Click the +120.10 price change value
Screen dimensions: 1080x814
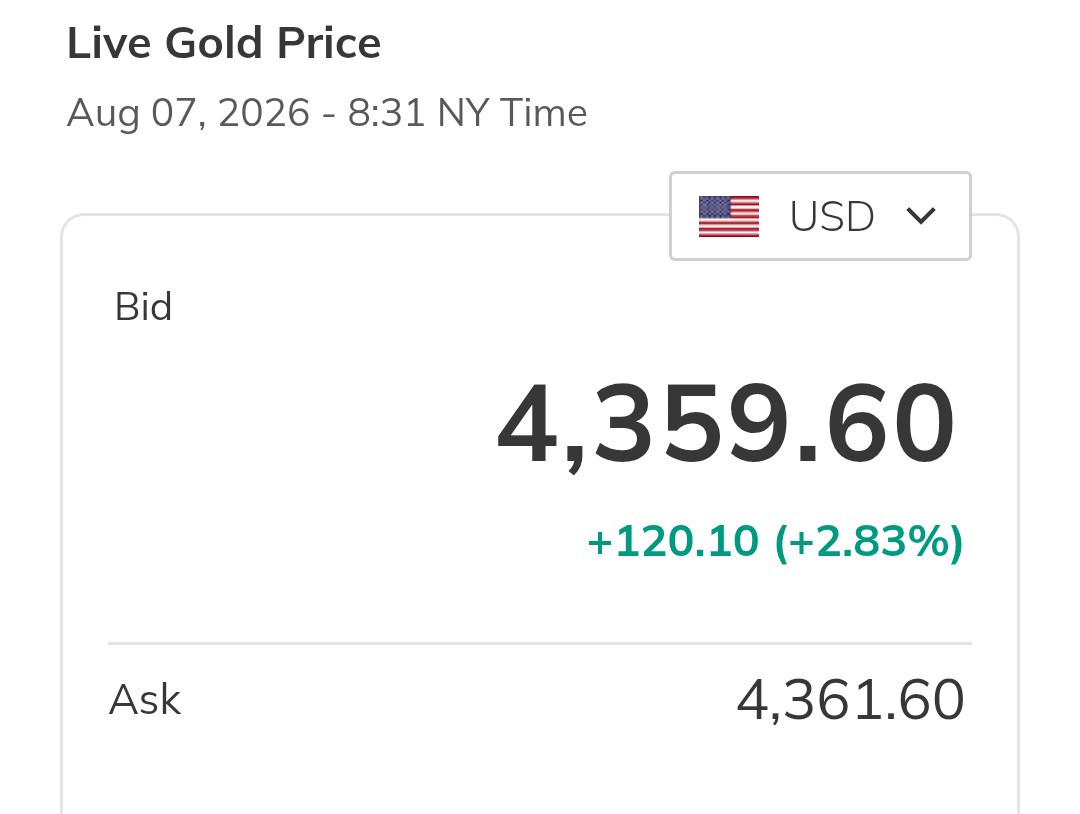[673, 541]
